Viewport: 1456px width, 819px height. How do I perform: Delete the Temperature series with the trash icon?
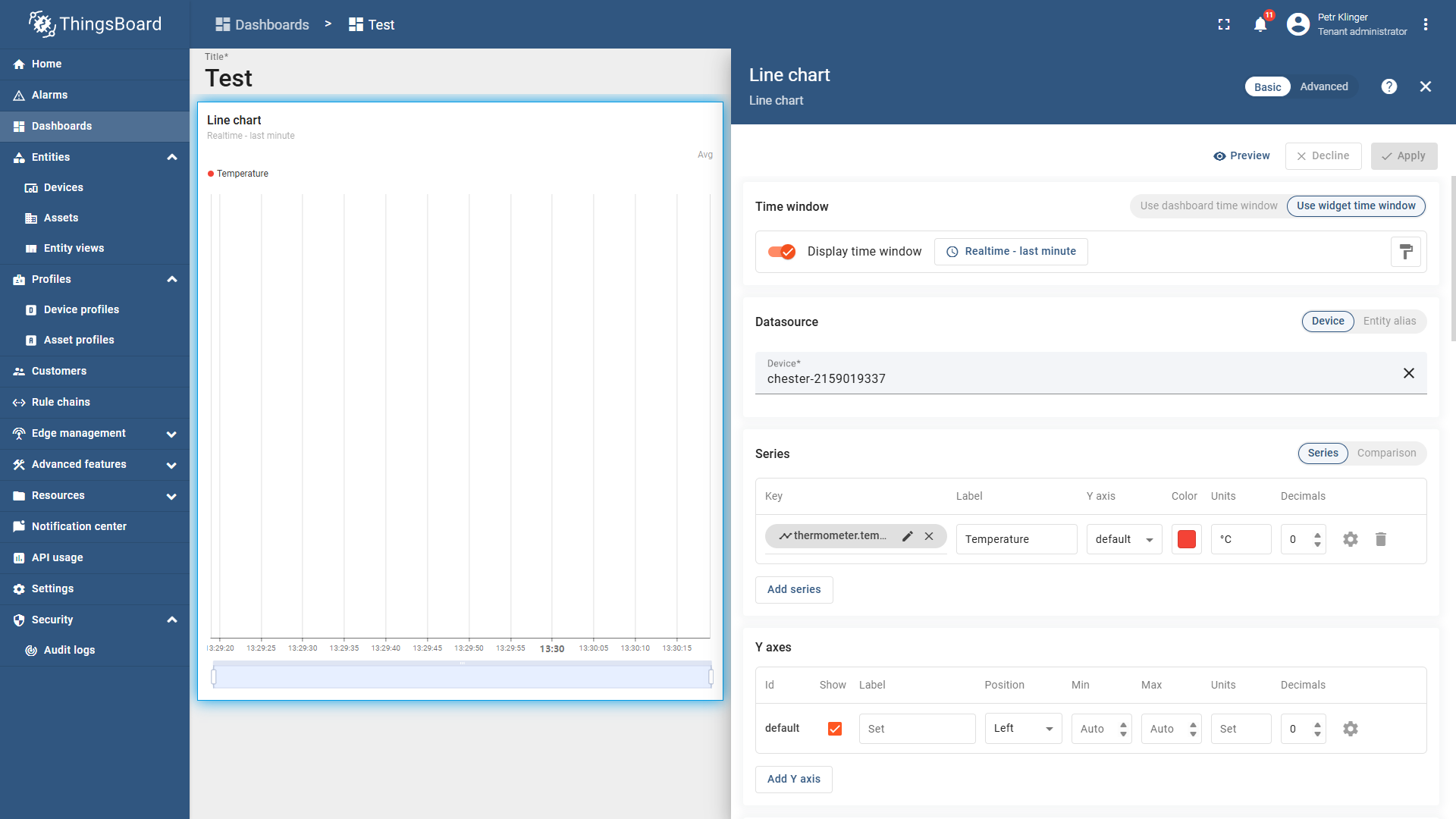tap(1381, 539)
